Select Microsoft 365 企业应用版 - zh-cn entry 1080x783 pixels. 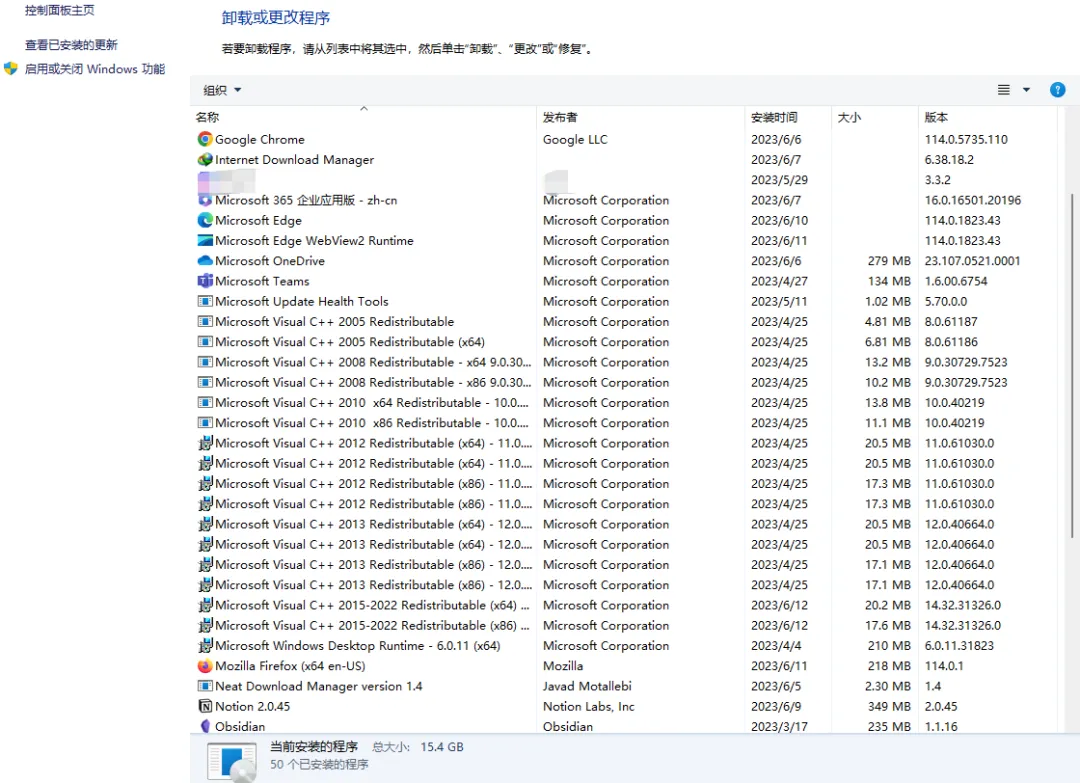[x=306, y=200]
